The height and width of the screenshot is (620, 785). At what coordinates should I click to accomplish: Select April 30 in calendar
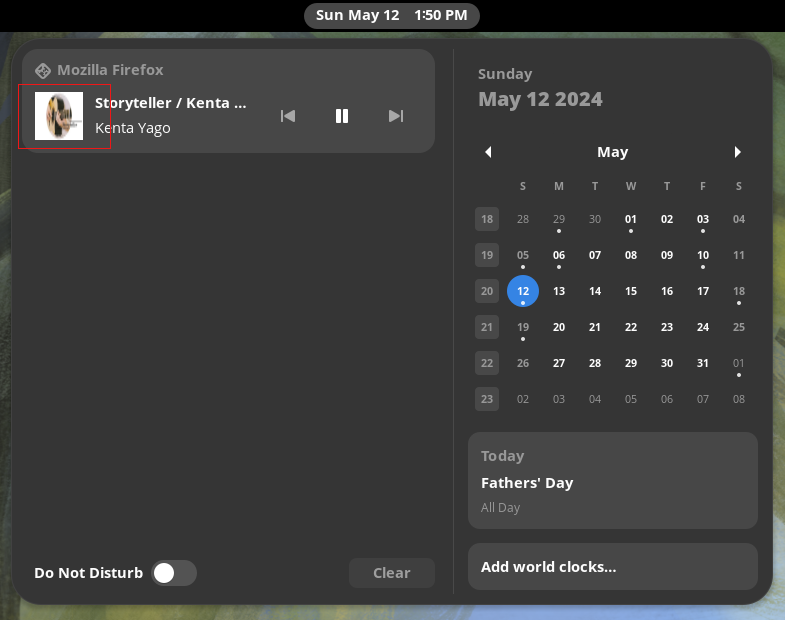(x=595, y=219)
